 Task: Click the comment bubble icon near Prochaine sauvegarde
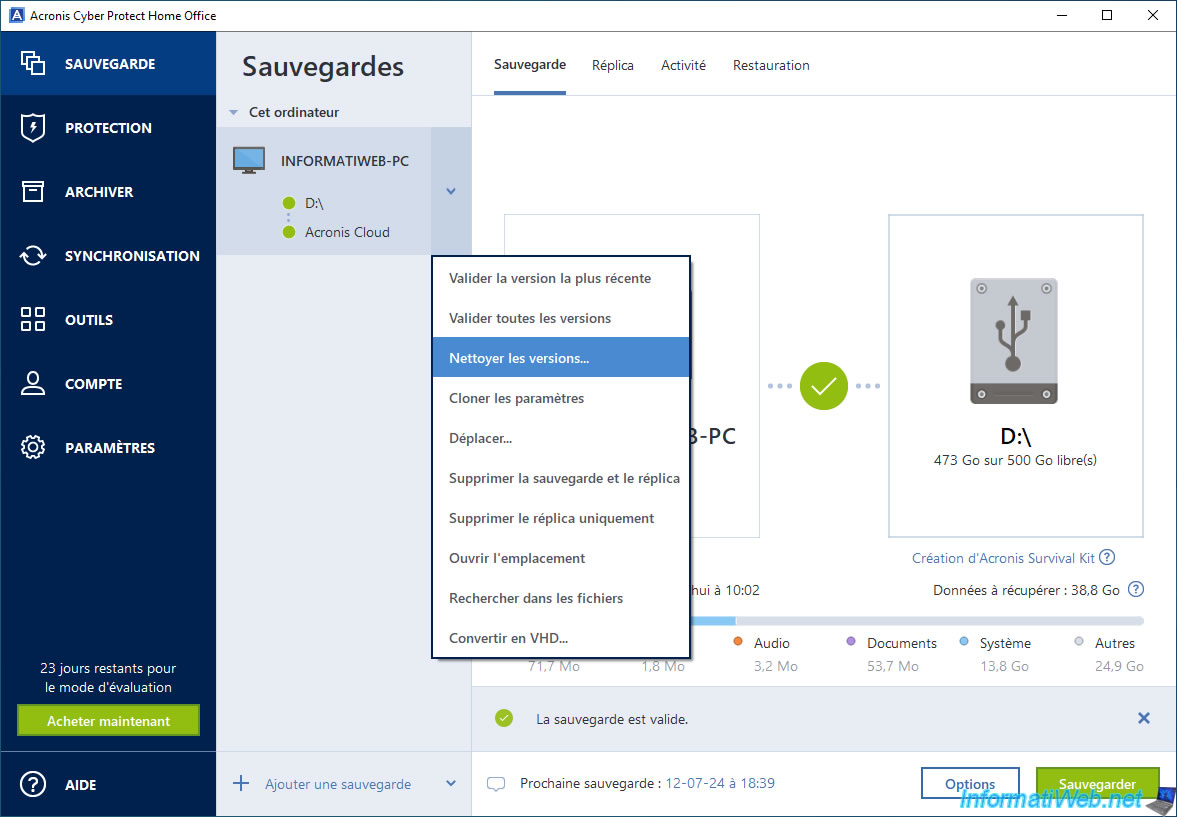[x=496, y=784]
